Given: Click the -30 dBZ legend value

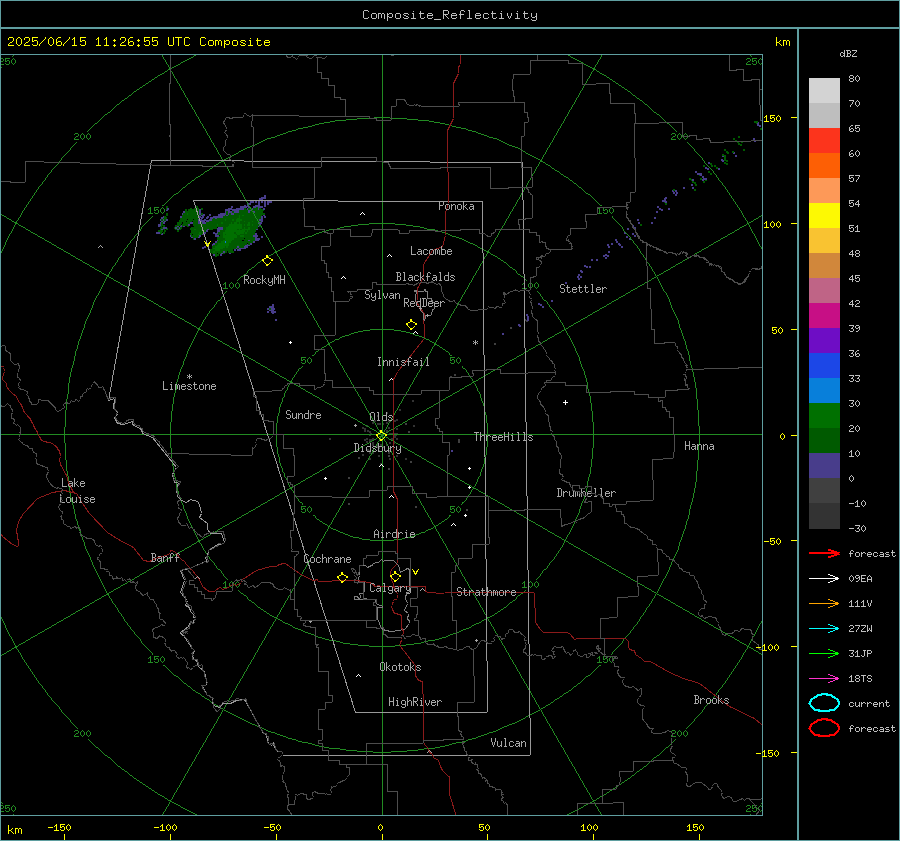Looking at the screenshot, I should 857,528.
